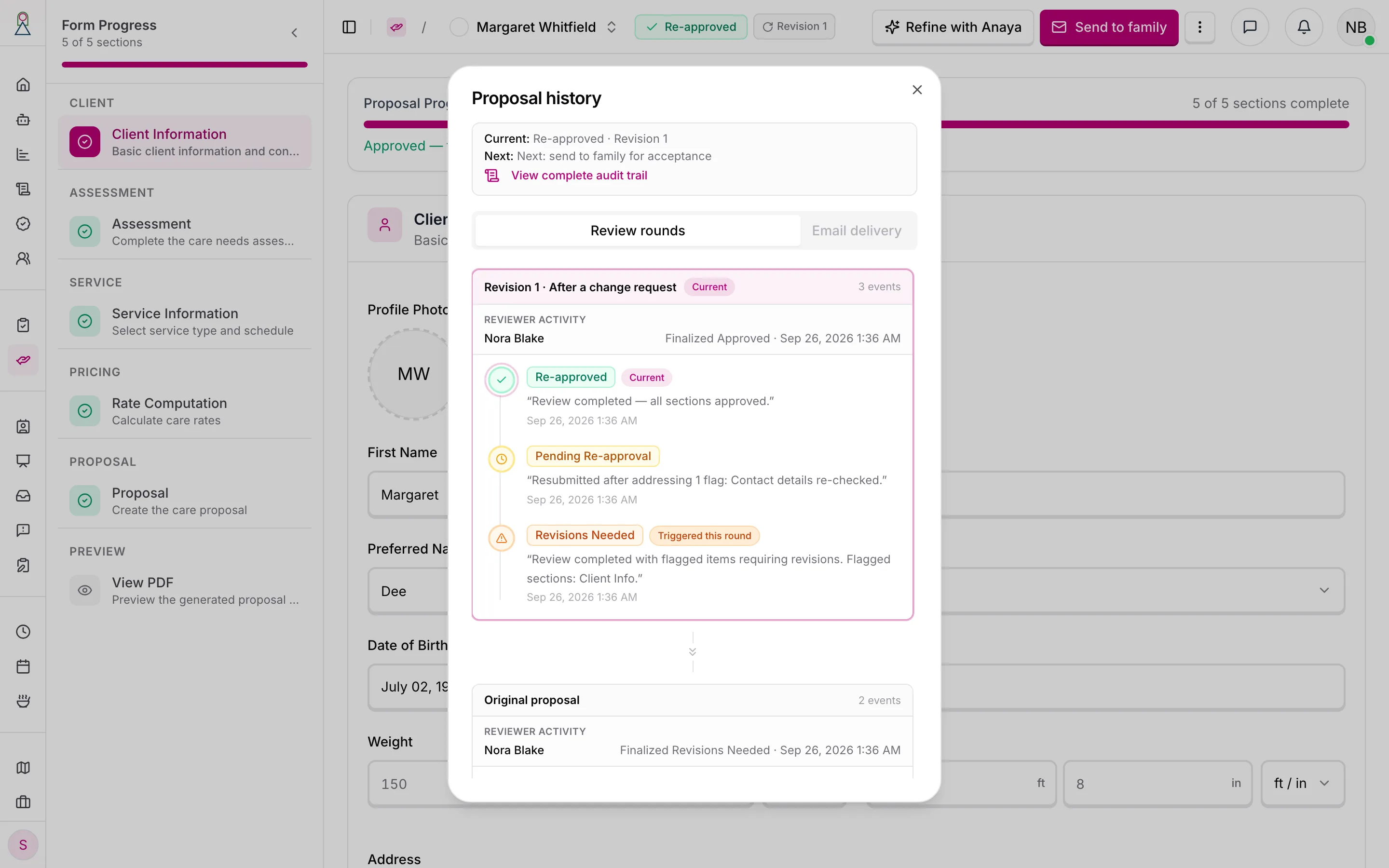The width and height of the screenshot is (1389, 868).
Task: Click the people/users sidebar icon
Action: pos(23,258)
